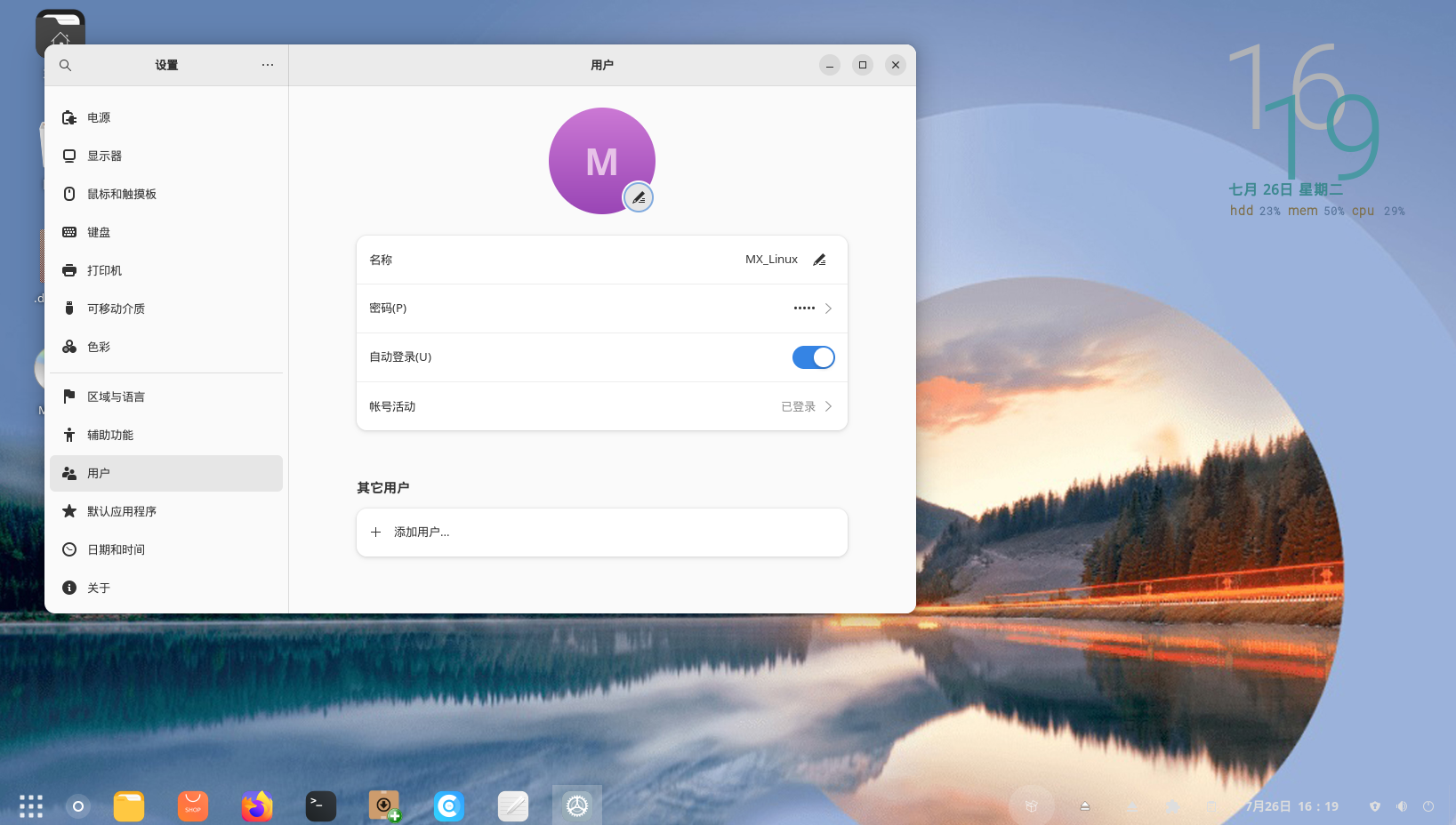1456x825 pixels.
Task: Click the 显示器 display icon in sidebar
Action: tap(69, 156)
